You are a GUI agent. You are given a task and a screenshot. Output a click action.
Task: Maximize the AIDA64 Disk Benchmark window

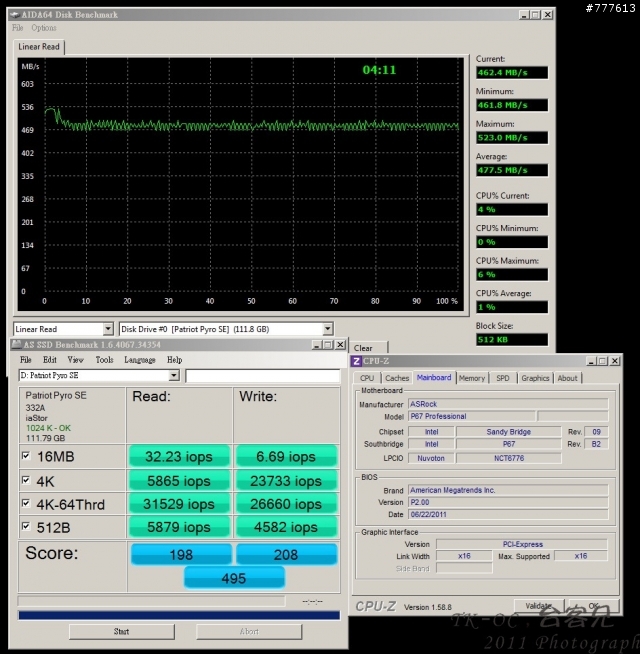coord(536,15)
